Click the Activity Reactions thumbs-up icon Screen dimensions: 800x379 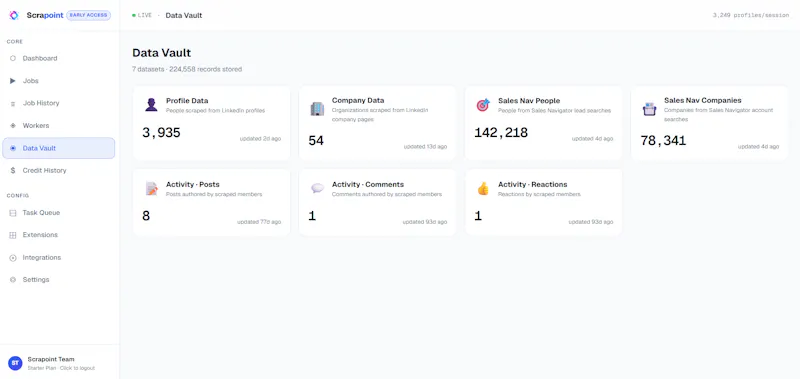click(x=483, y=189)
